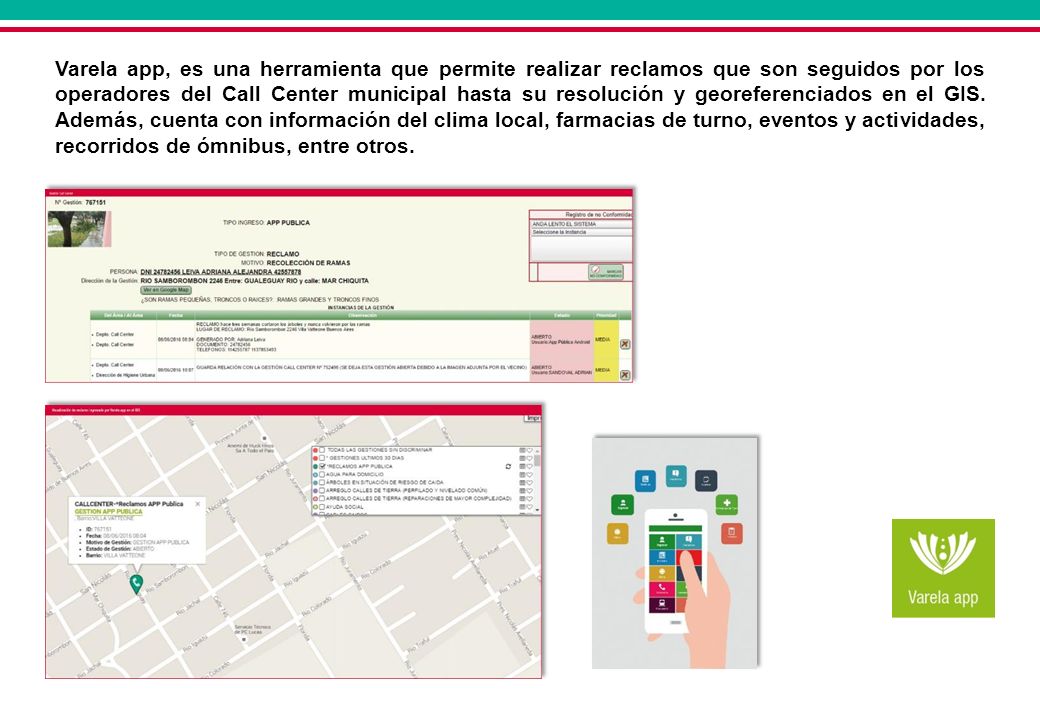1040x720 pixels.
Task: Tap the orange-red floating icon
Action: [x=732, y=533]
